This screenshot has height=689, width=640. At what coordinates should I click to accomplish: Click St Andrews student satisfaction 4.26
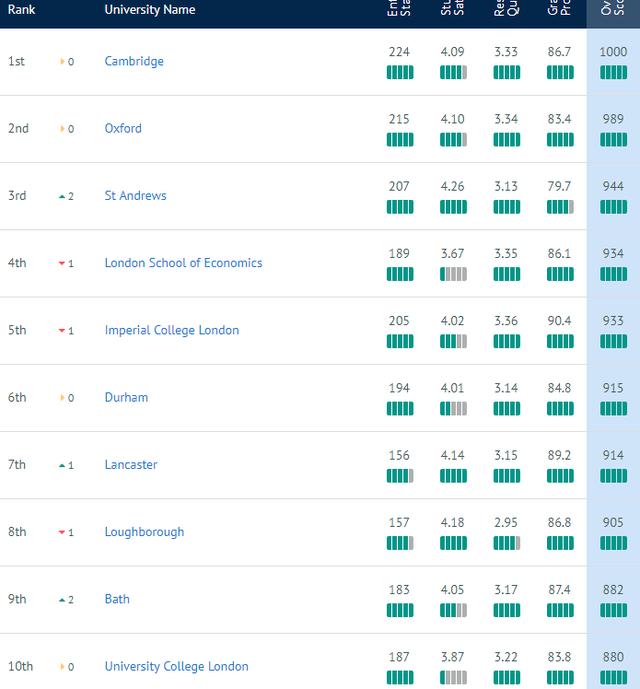tap(452, 186)
